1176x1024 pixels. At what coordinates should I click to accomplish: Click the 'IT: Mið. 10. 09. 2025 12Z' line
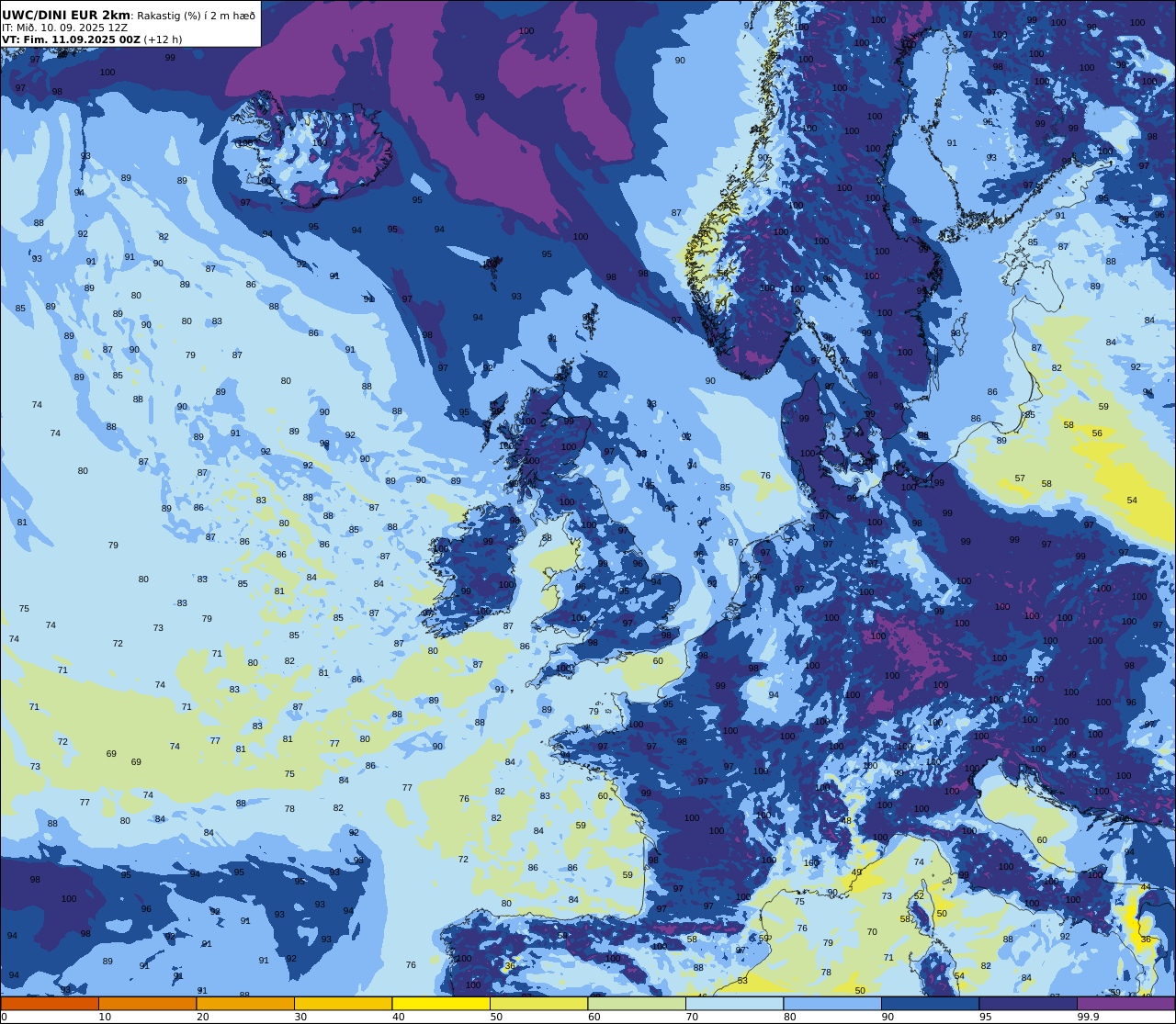(63, 28)
